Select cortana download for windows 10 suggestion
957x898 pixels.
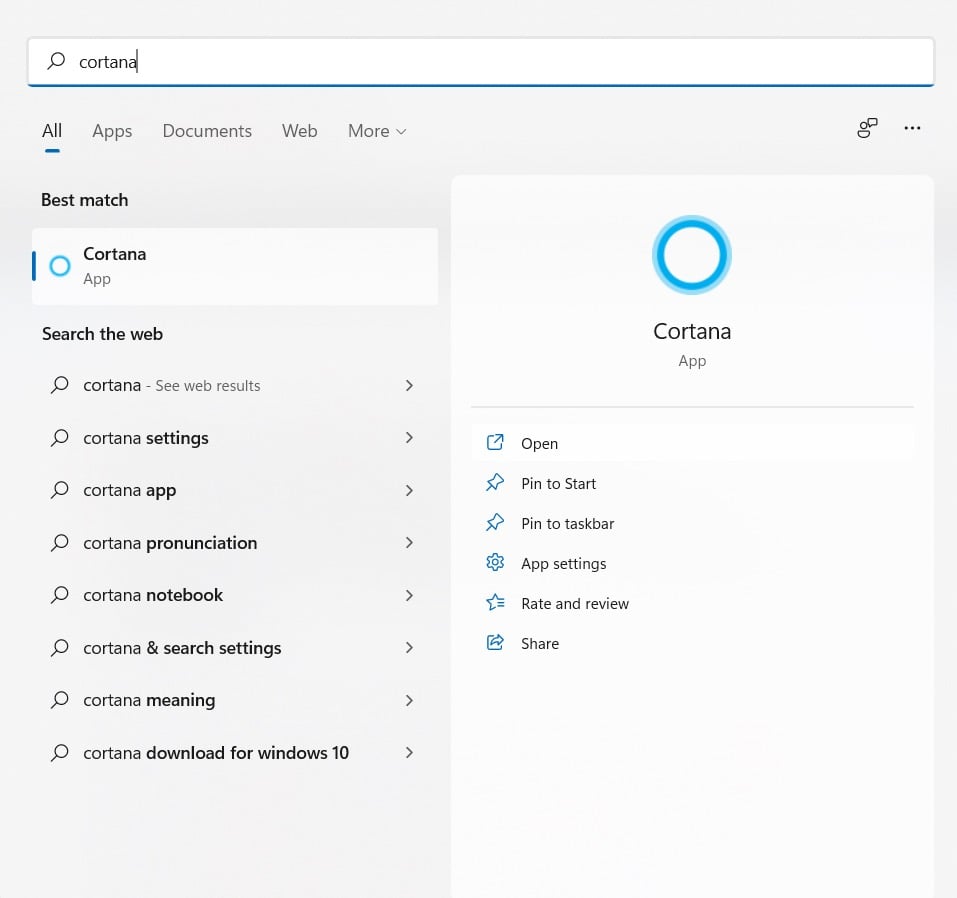tap(216, 753)
